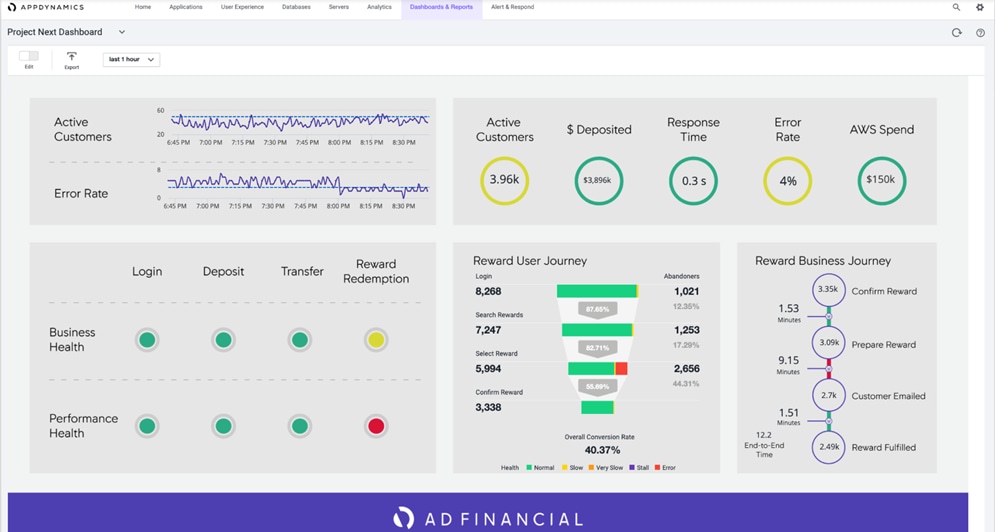Open the last 1 hour time range dropdown

tap(131, 60)
